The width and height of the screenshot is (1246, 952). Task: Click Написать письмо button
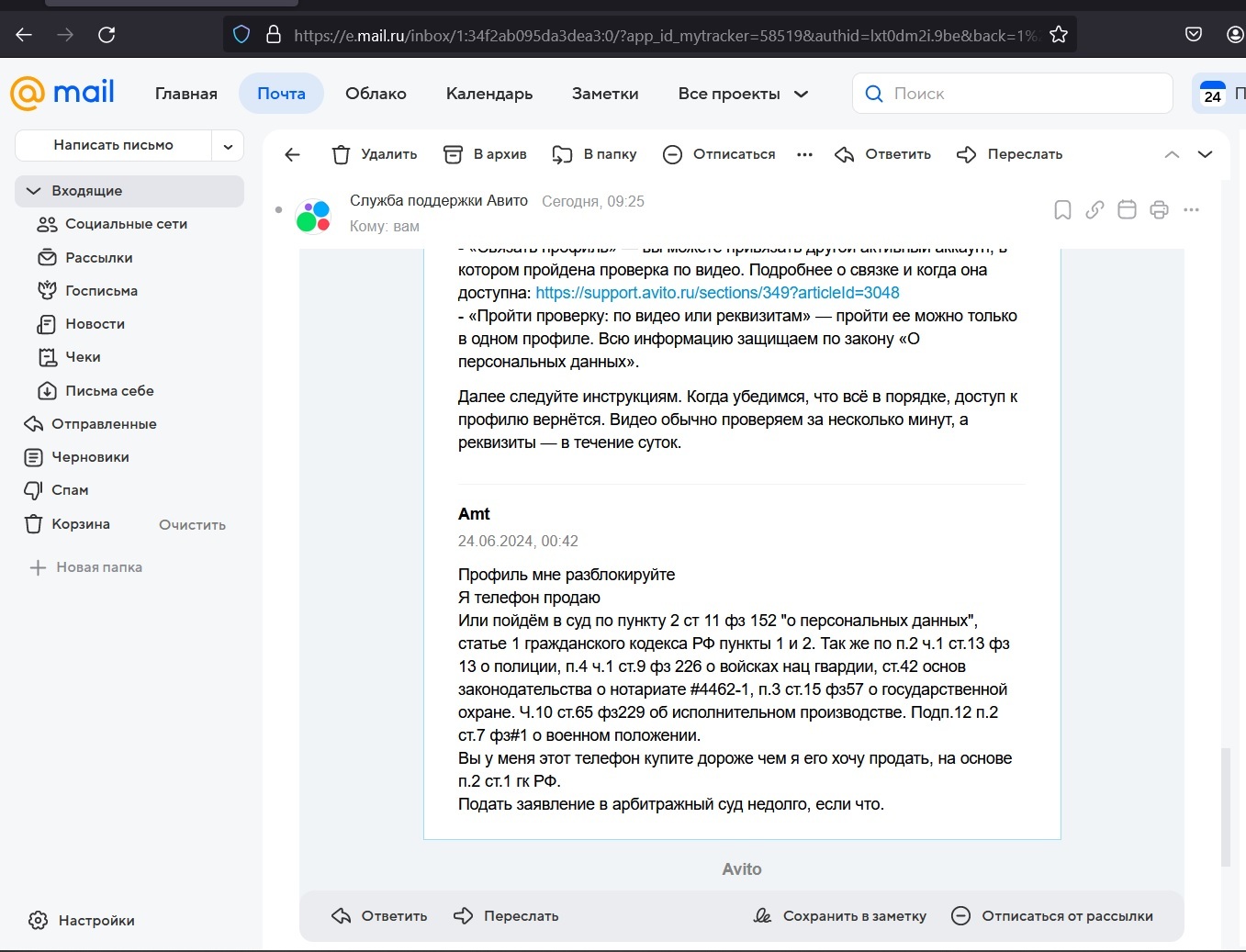114,145
